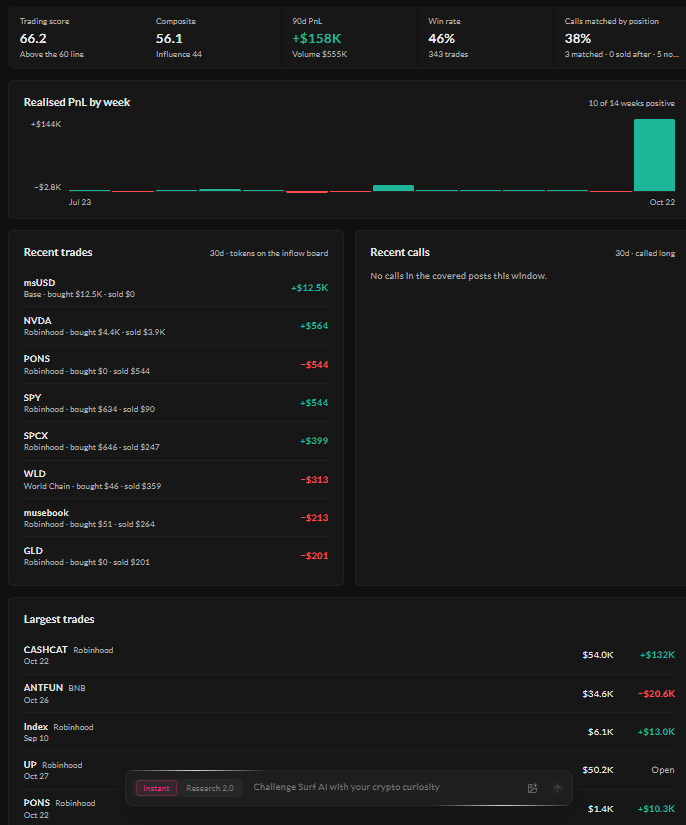Open the WLD World Chain trade

tap(176, 479)
